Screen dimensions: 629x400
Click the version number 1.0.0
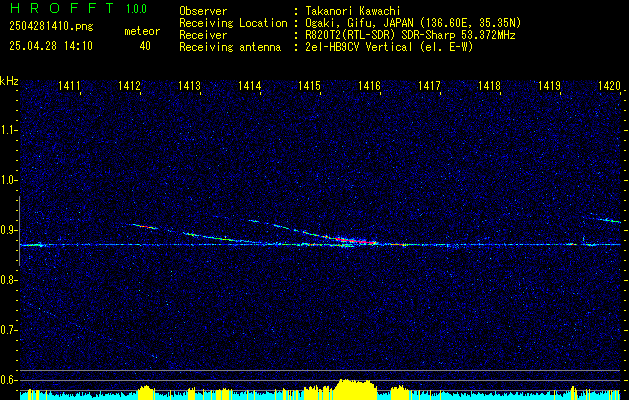(136, 9)
